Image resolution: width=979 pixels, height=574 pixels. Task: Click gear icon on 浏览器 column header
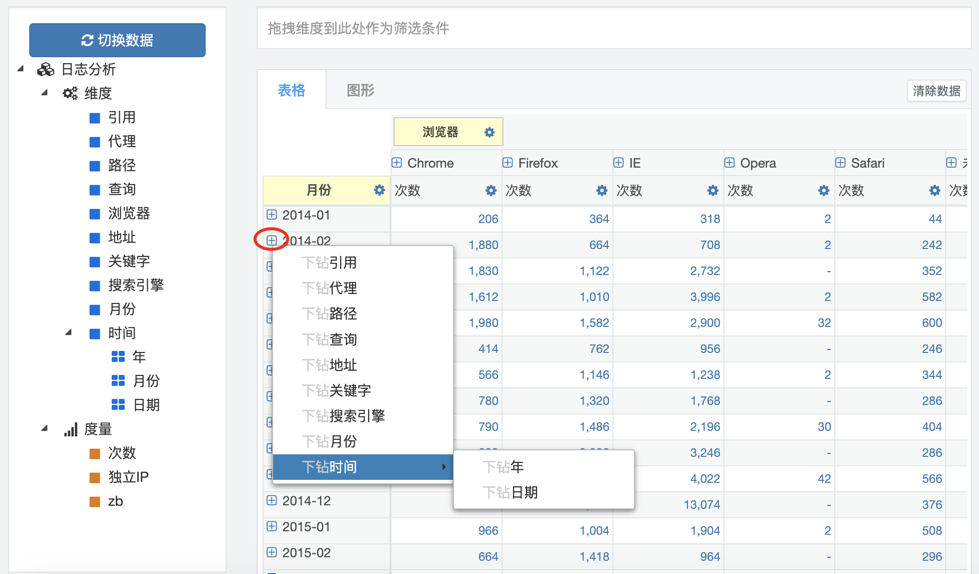489,132
